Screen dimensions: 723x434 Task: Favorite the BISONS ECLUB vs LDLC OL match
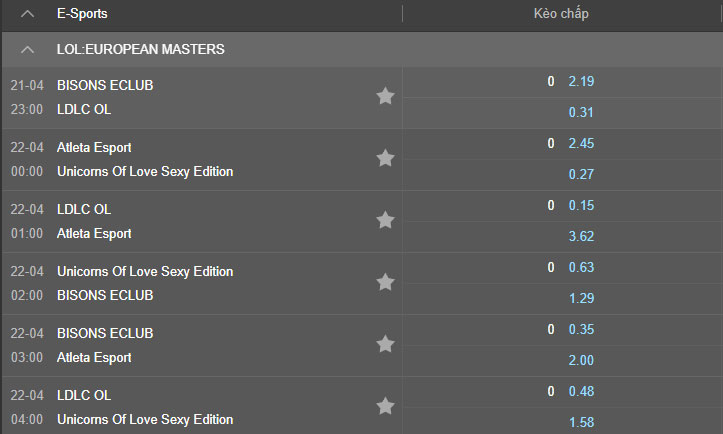385,96
